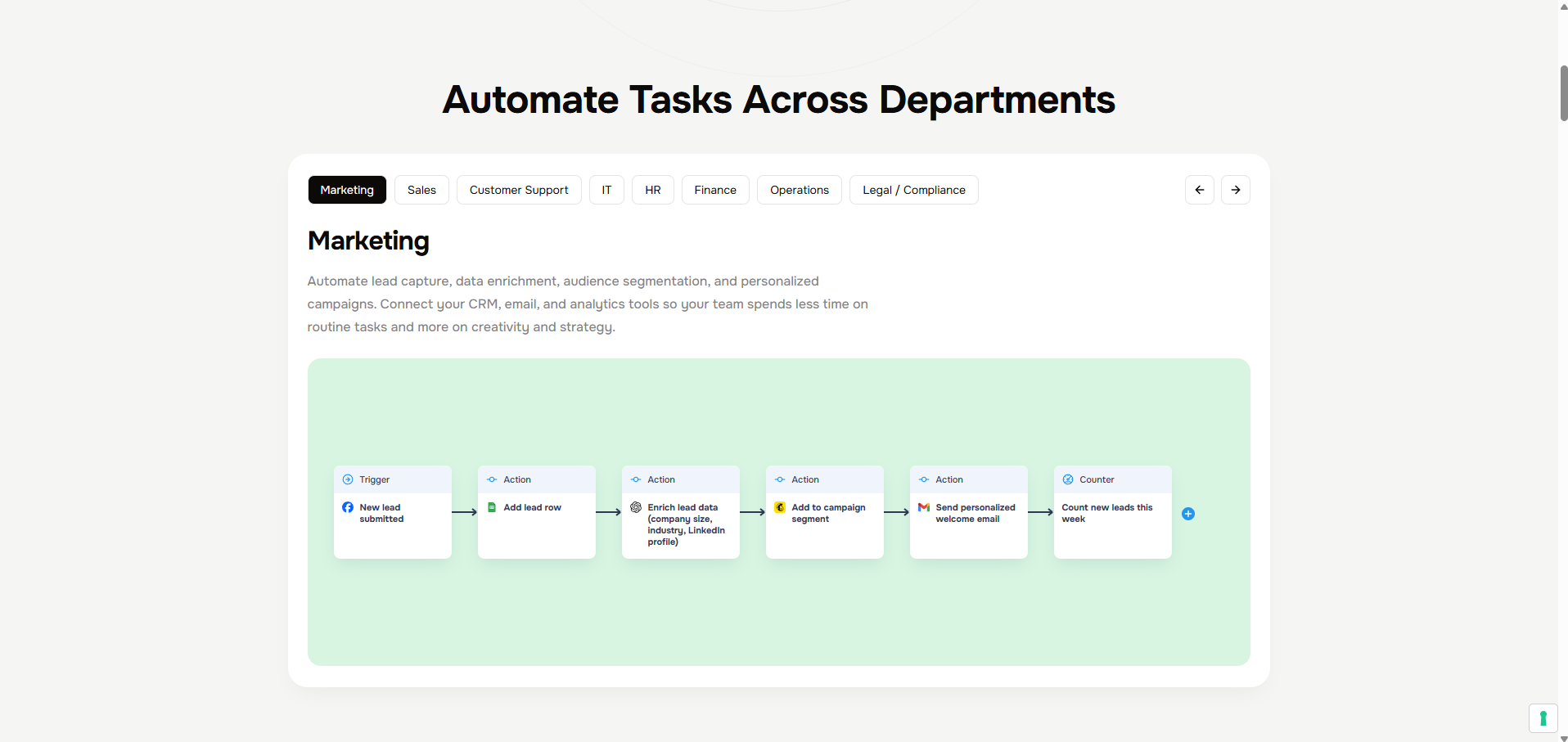Click the blue plus icon after Counter step
The height and width of the screenshot is (742, 1568).
tap(1188, 514)
